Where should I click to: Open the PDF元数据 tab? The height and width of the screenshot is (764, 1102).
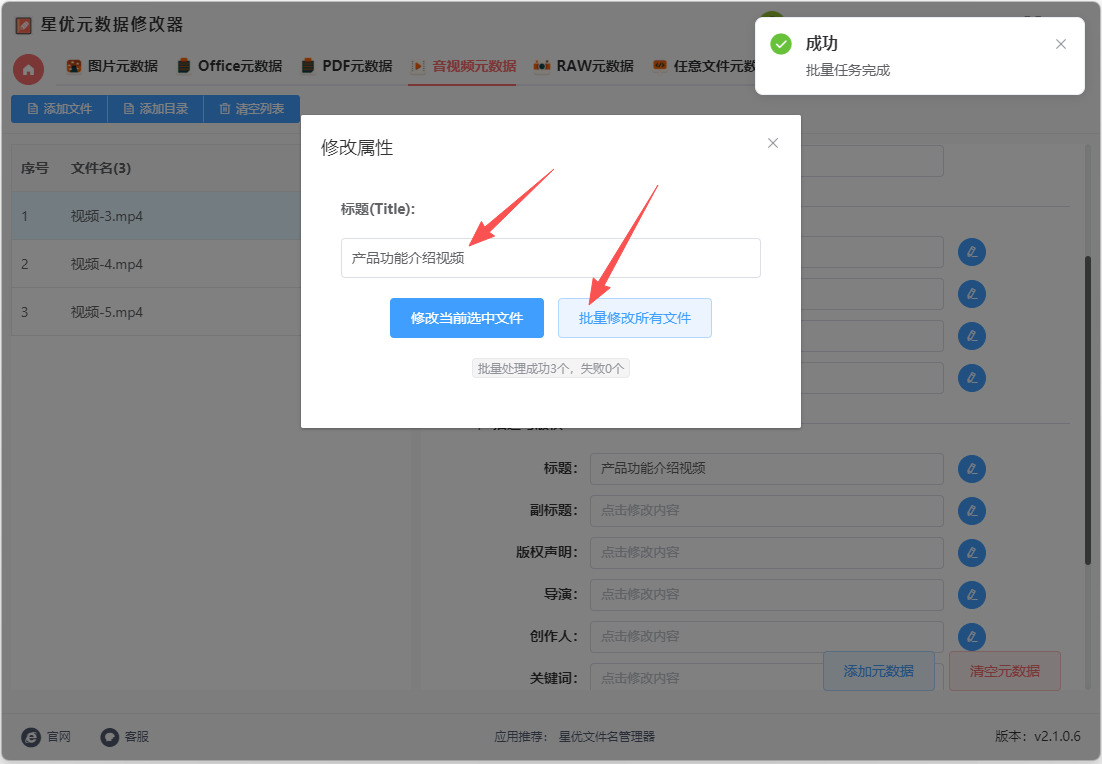[x=346, y=66]
